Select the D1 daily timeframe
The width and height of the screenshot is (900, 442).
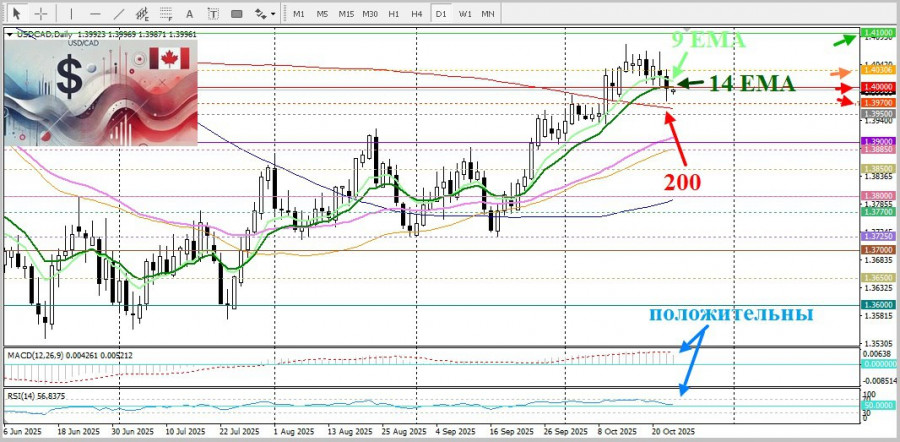(441, 13)
